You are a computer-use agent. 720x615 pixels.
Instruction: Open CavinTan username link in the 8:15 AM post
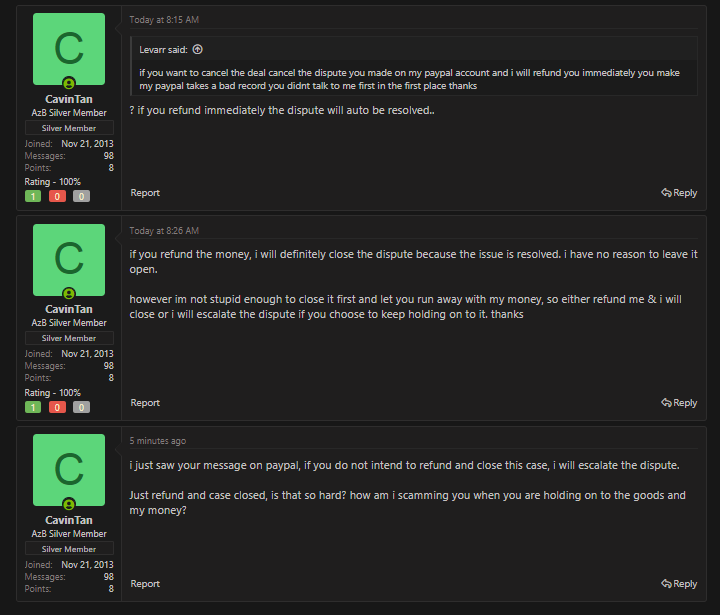click(x=69, y=99)
